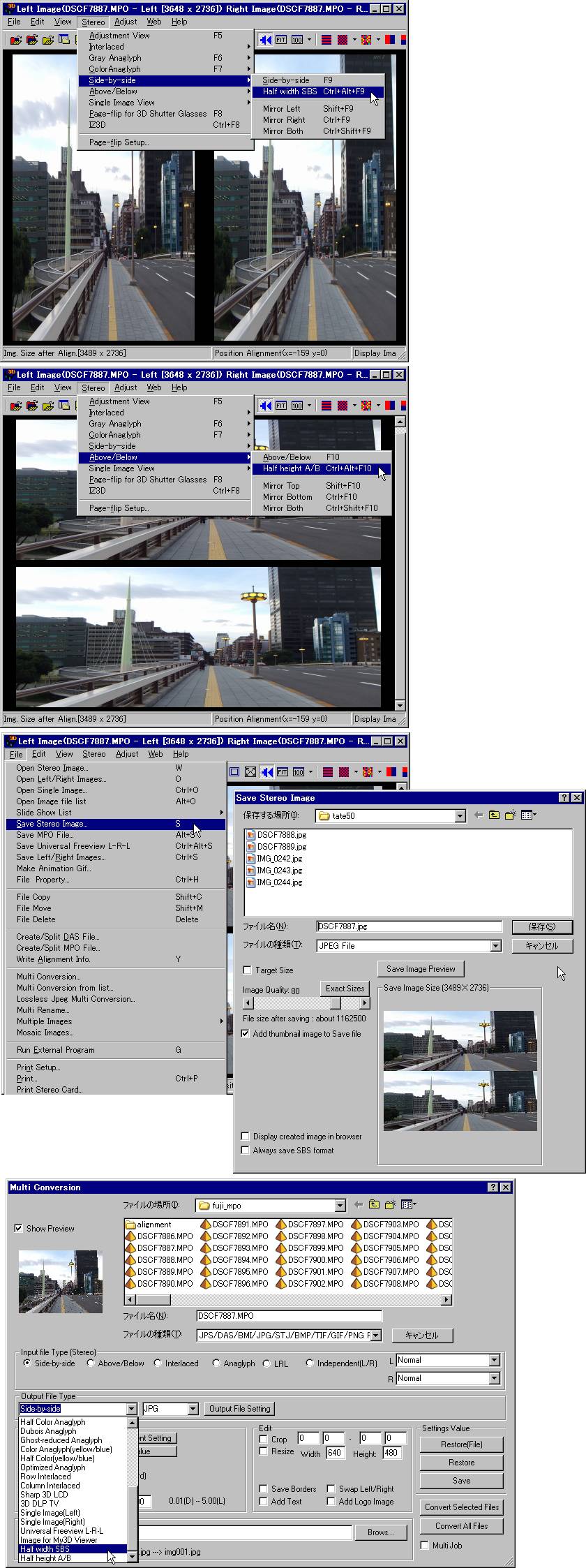The image size is (586, 1568).
Task: Open the JPG output format dropdown
Action: pyautogui.click(x=193, y=1409)
